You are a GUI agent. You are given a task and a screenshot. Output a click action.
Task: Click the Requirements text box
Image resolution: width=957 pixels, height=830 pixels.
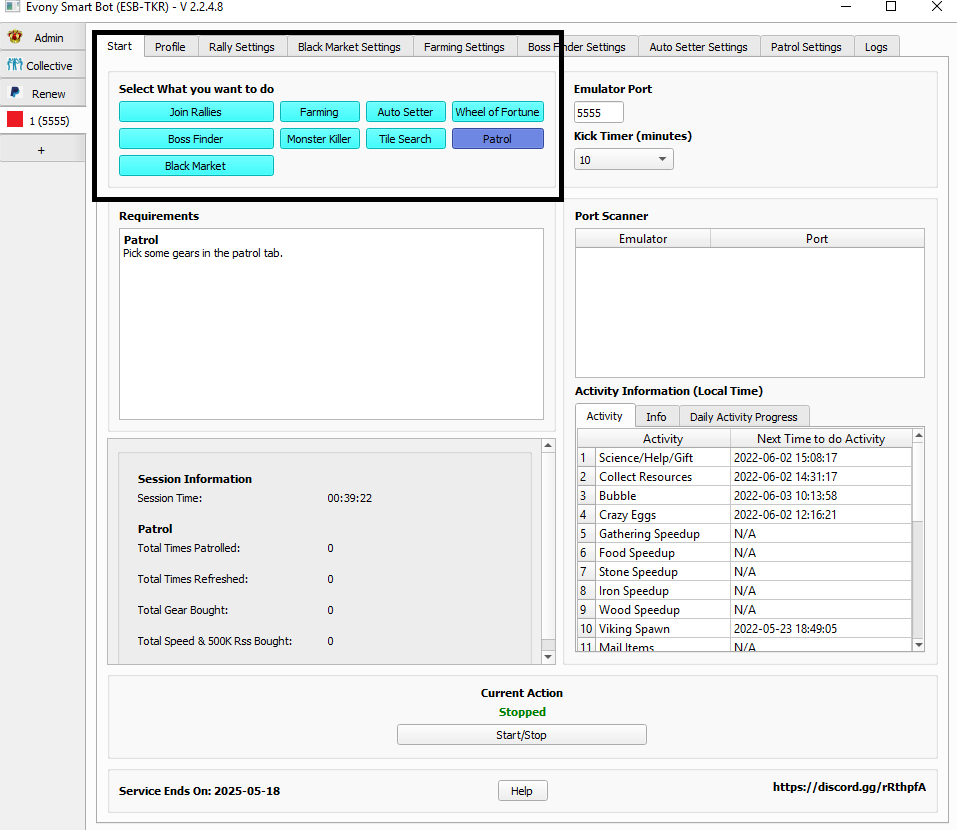(x=331, y=324)
